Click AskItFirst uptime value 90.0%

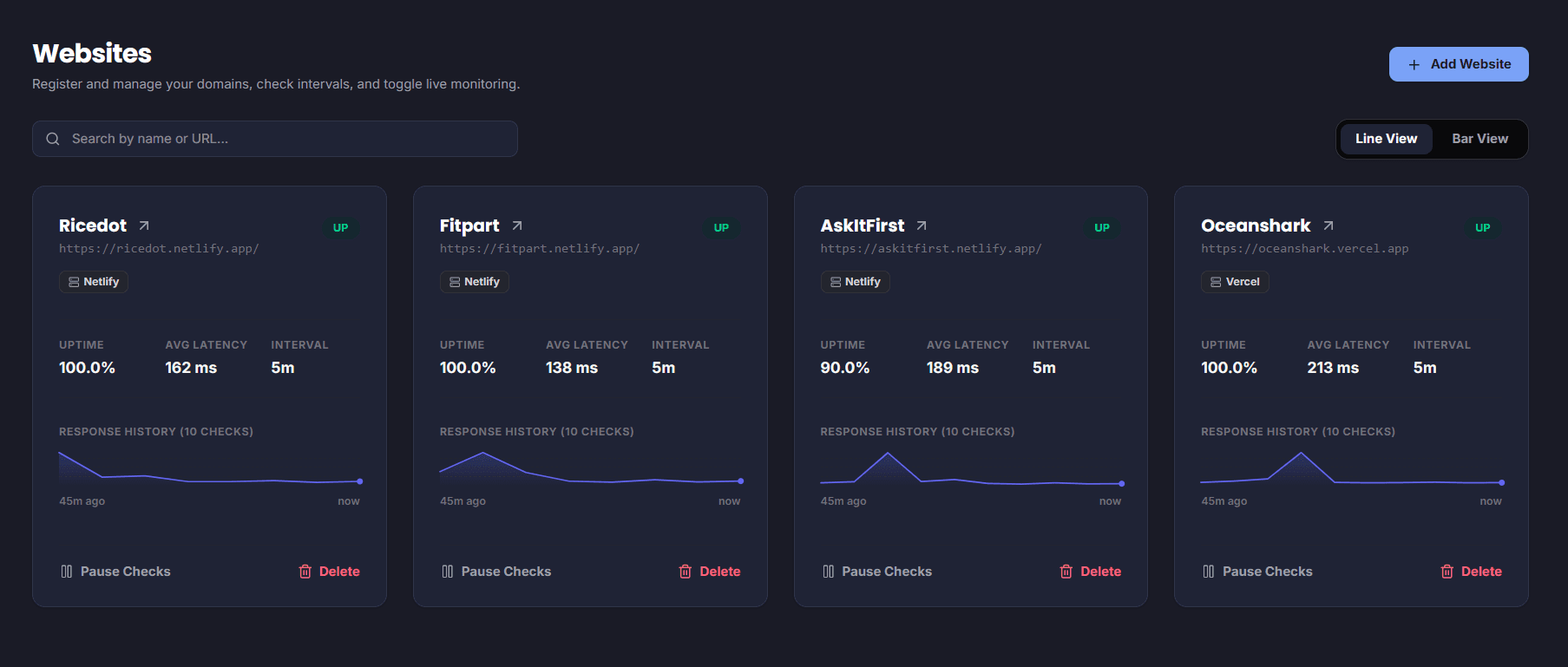point(845,368)
